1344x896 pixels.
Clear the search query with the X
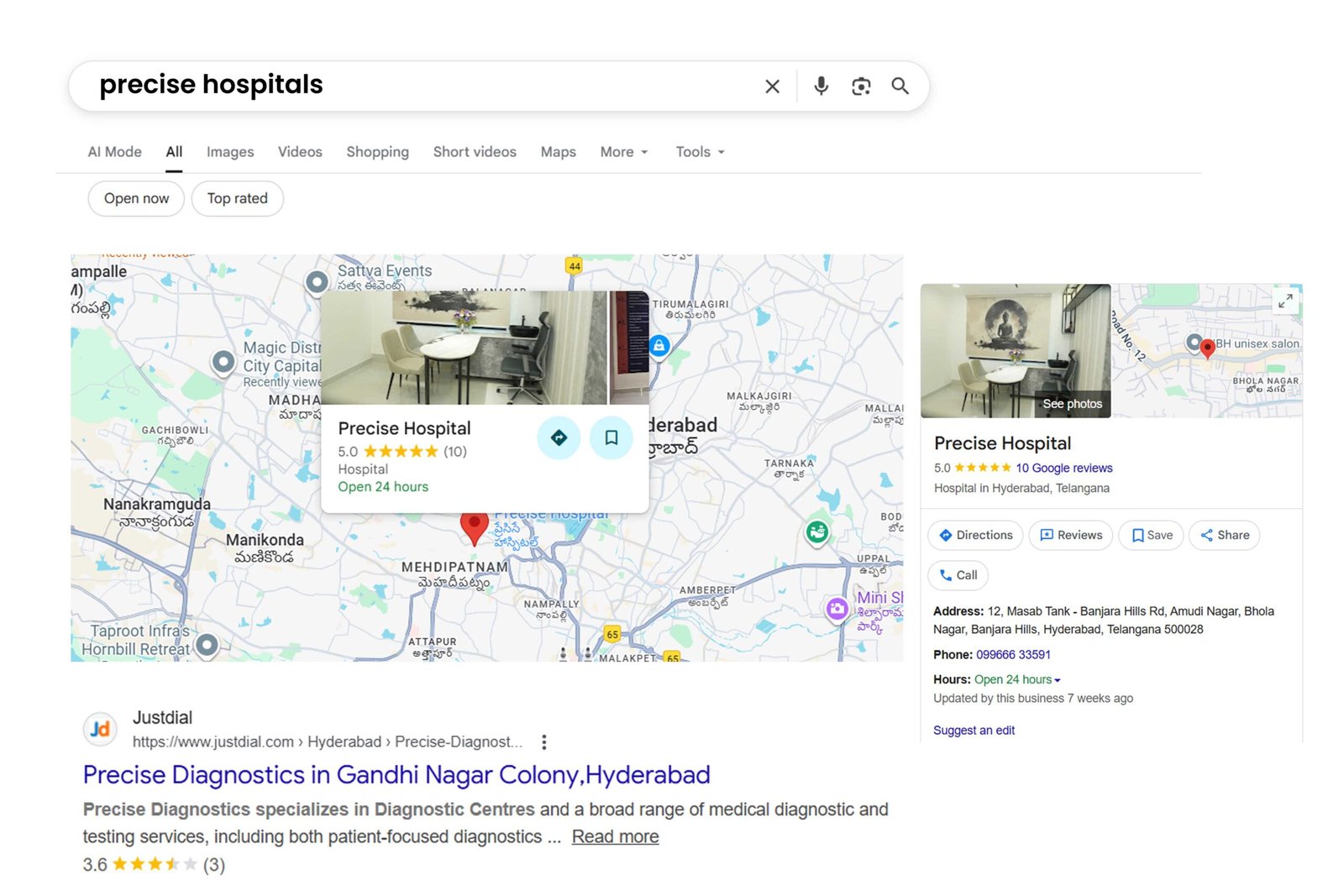tap(771, 86)
